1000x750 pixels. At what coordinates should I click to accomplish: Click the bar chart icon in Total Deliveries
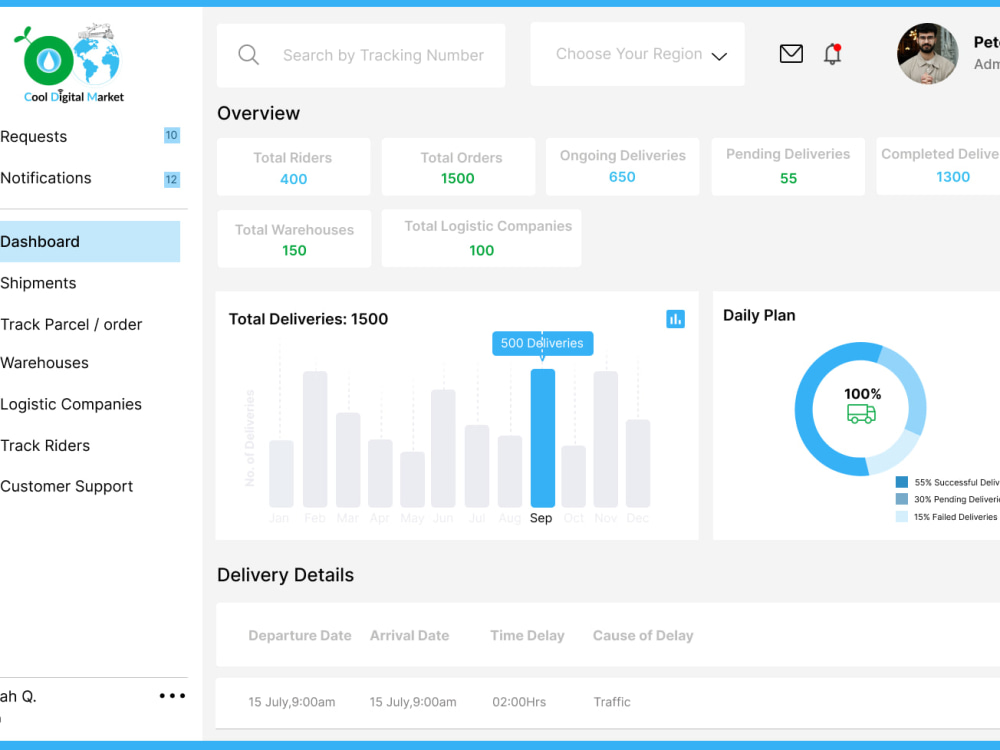675,318
